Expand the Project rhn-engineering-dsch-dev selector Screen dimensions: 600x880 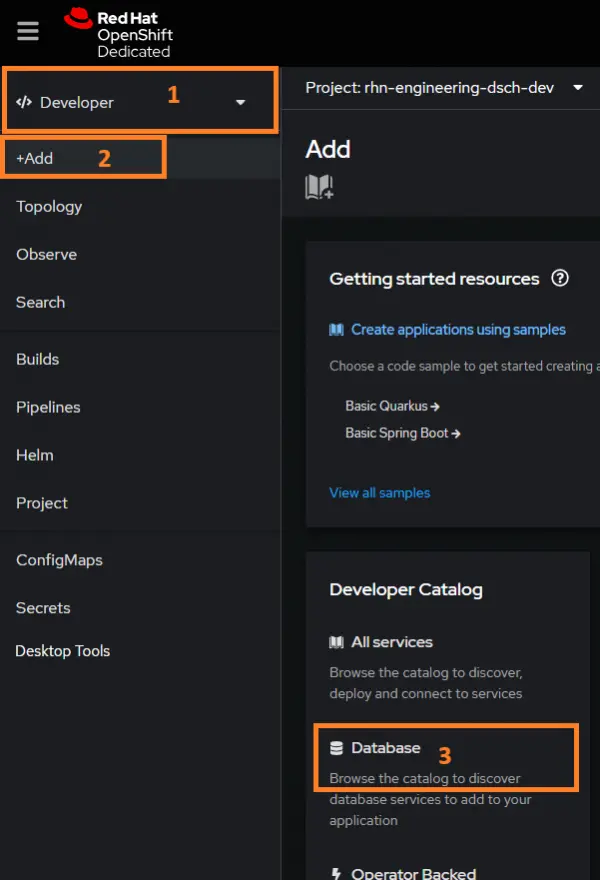(x=444, y=88)
